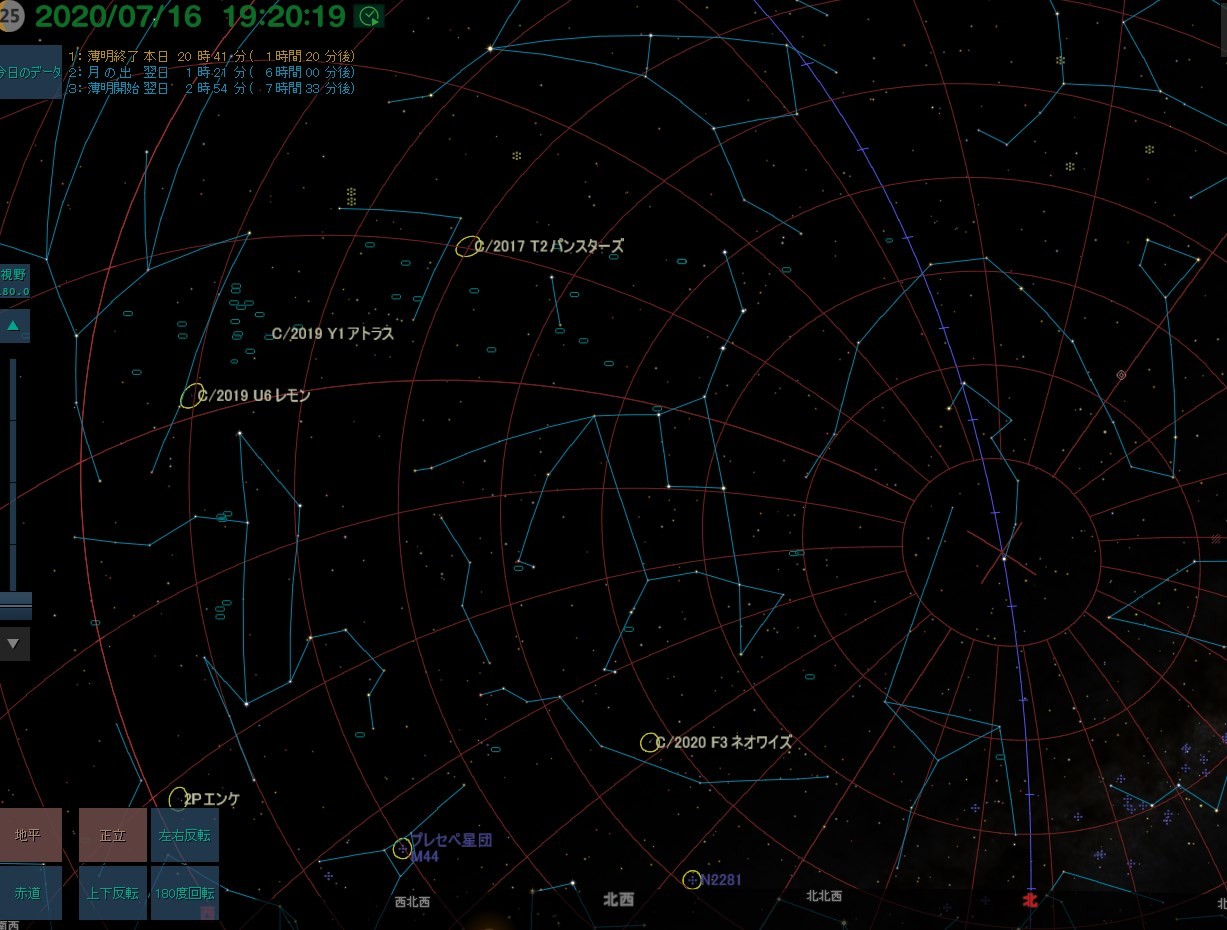Select the 正立 upright orientation
The height and width of the screenshot is (930, 1227).
112,835
